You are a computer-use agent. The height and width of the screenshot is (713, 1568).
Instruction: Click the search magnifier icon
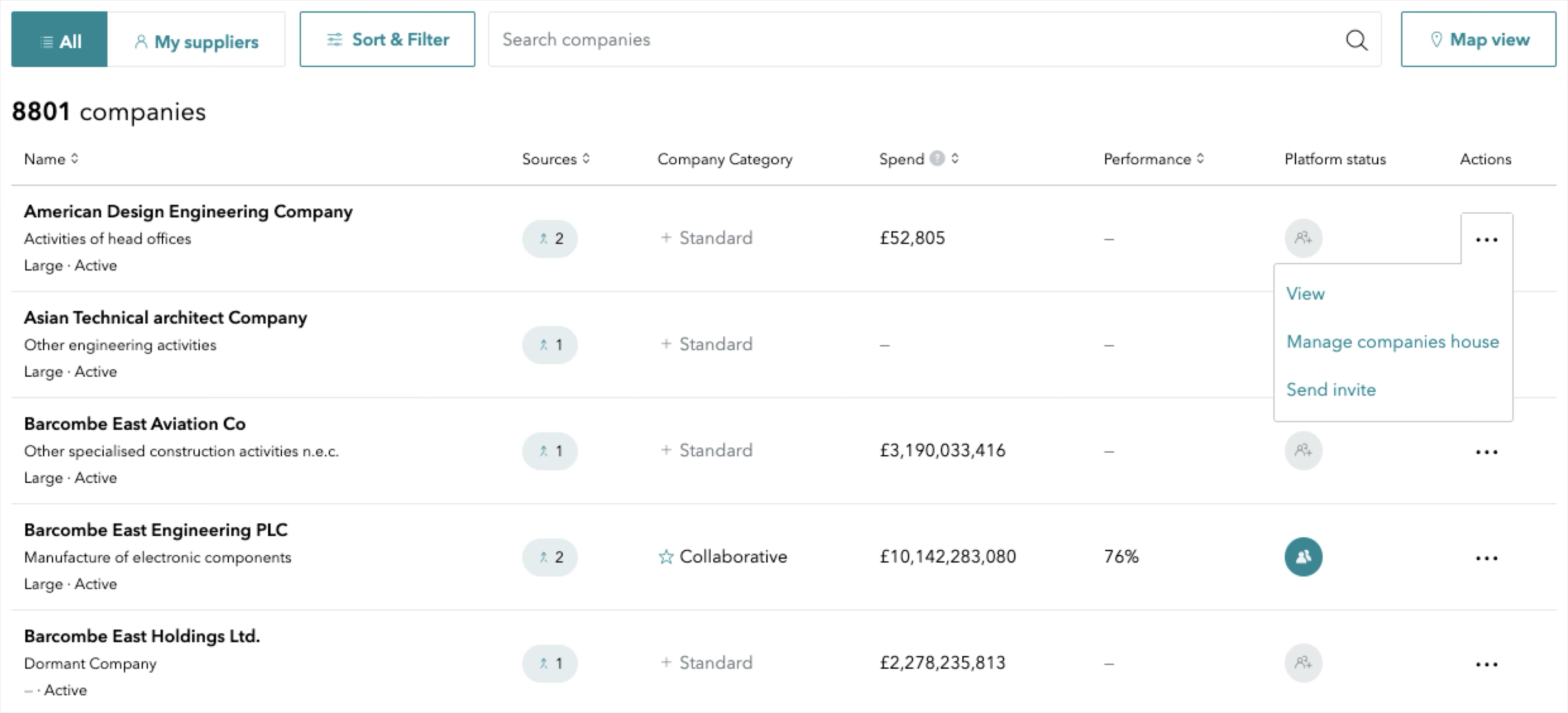[x=1356, y=40]
